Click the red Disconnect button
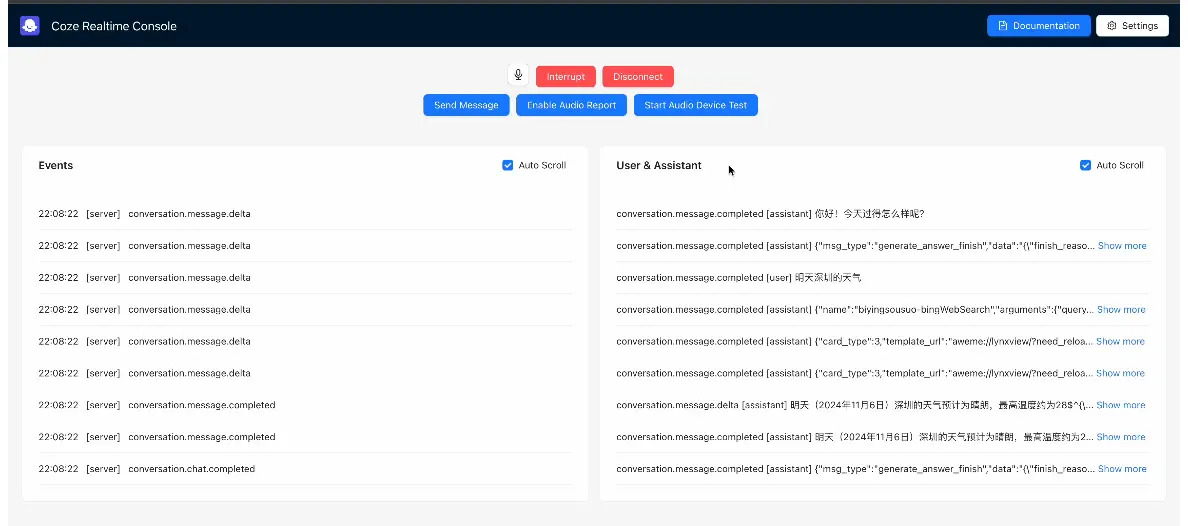The height and width of the screenshot is (526, 1188). point(638,77)
